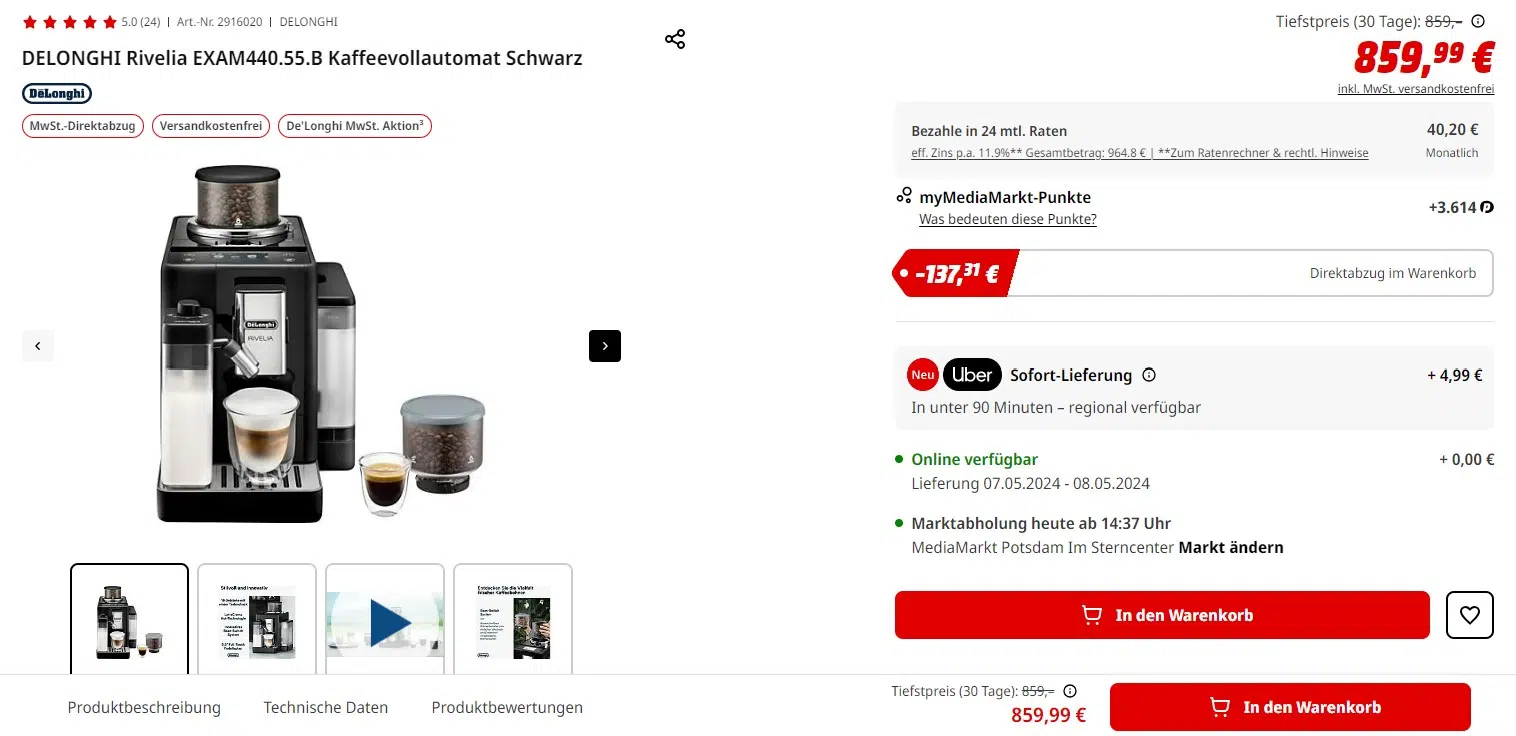Image resolution: width=1516 pixels, height=736 pixels.
Task: Click Markt ändern to change the store
Action: click(x=1231, y=547)
